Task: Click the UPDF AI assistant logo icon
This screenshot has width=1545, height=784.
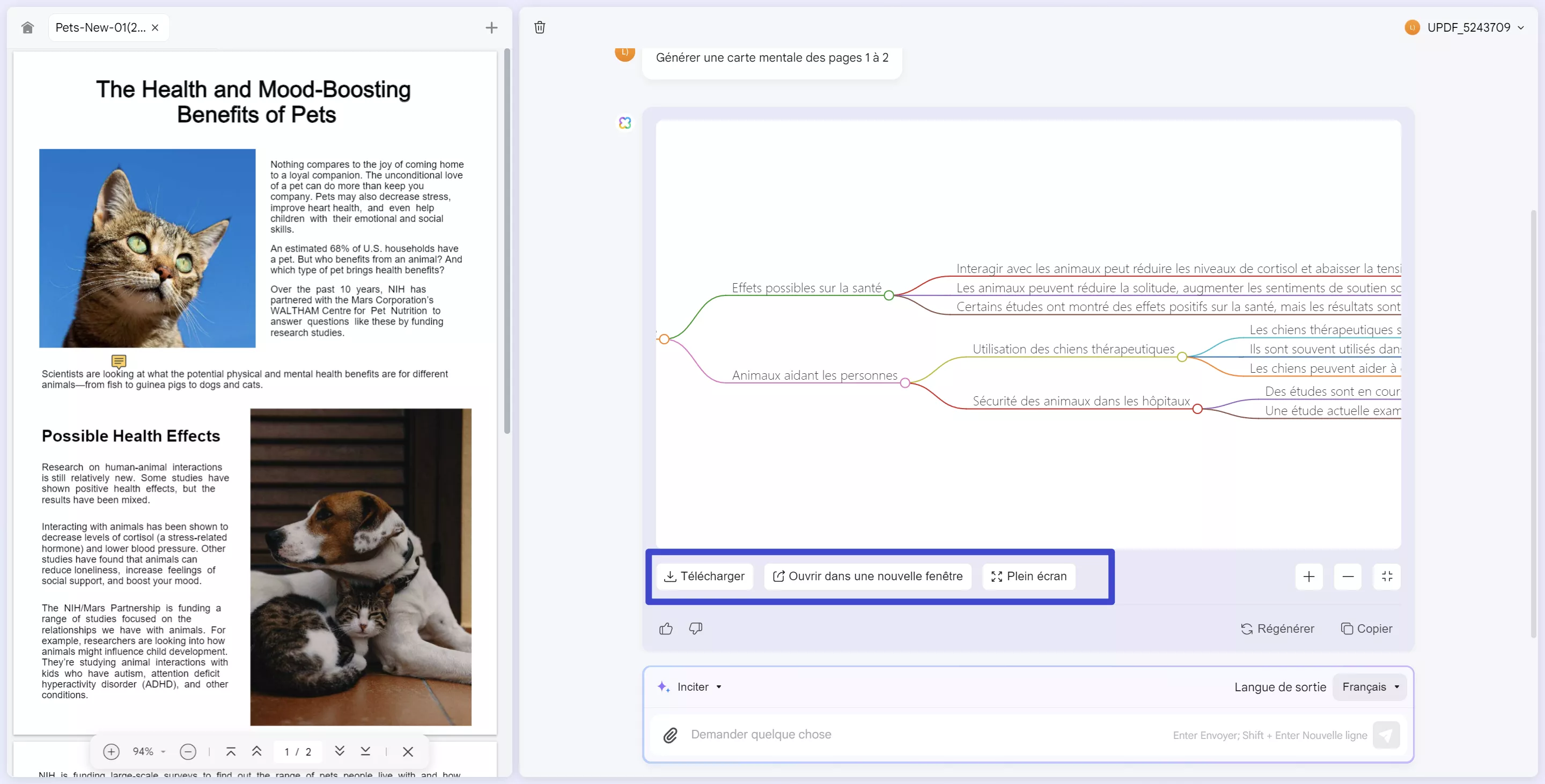Action: click(x=625, y=123)
